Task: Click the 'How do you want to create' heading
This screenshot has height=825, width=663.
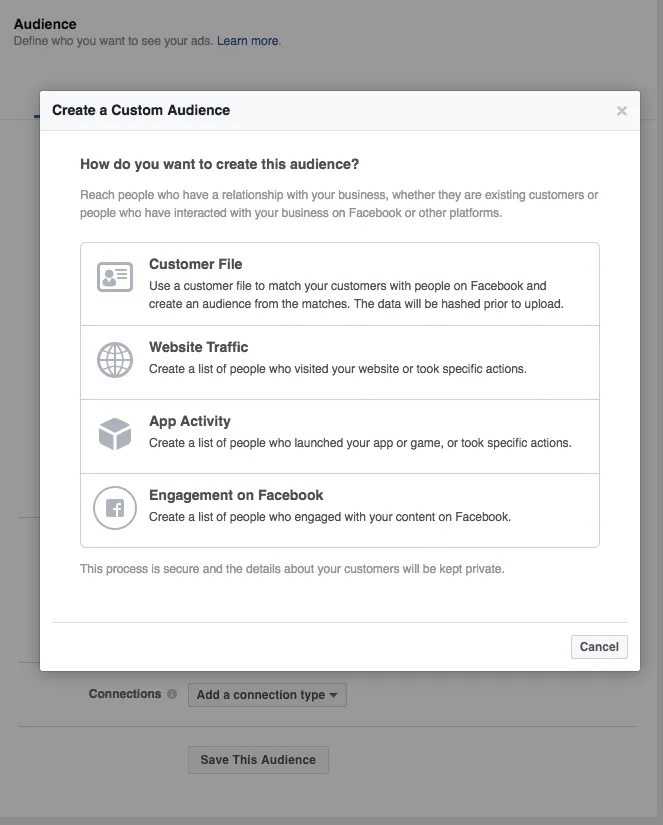Action: pyautogui.click(x=220, y=164)
